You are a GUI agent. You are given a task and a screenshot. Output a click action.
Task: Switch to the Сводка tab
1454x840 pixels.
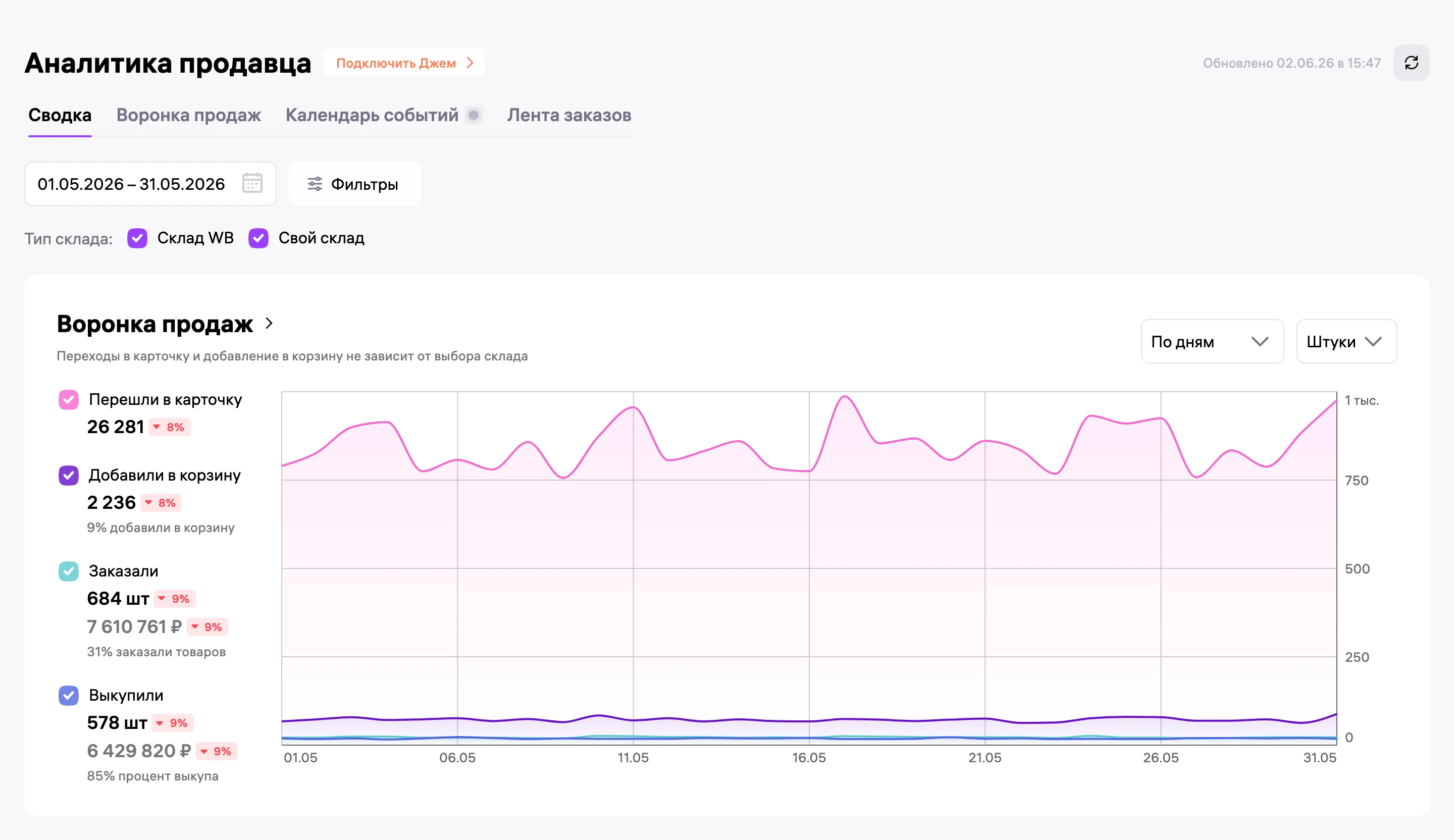pyautogui.click(x=60, y=116)
